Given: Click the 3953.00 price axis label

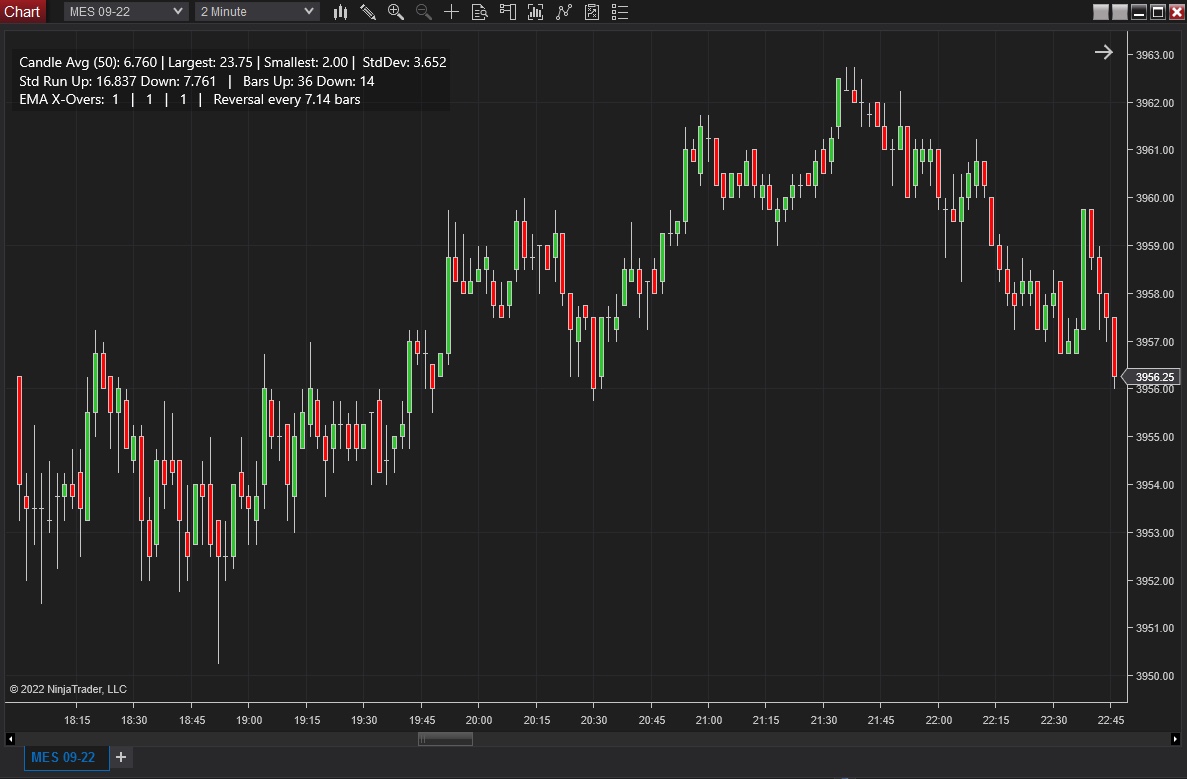Looking at the screenshot, I should pos(1154,533).
